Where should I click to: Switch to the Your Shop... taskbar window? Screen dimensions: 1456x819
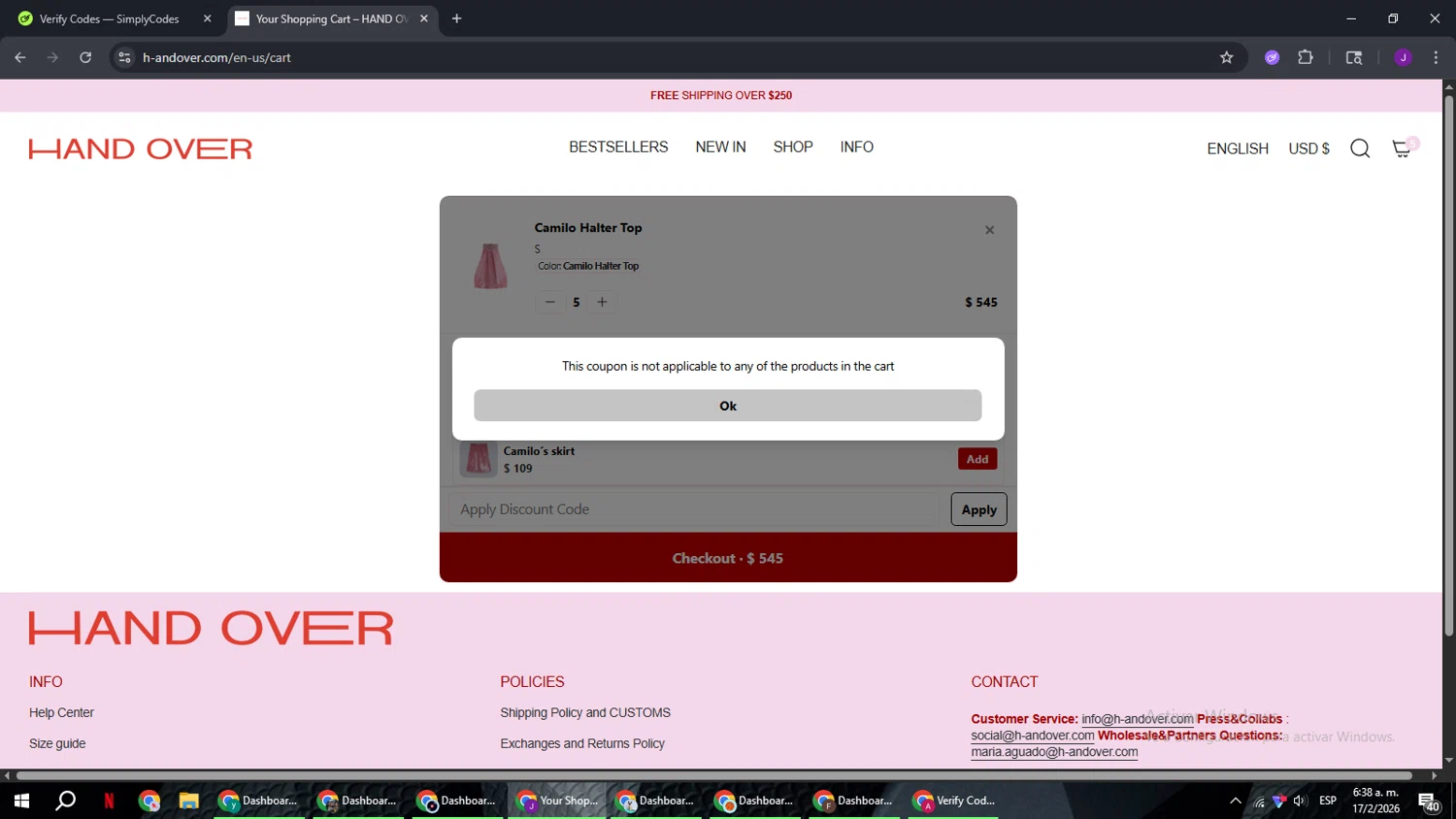[x=557, y=801]
